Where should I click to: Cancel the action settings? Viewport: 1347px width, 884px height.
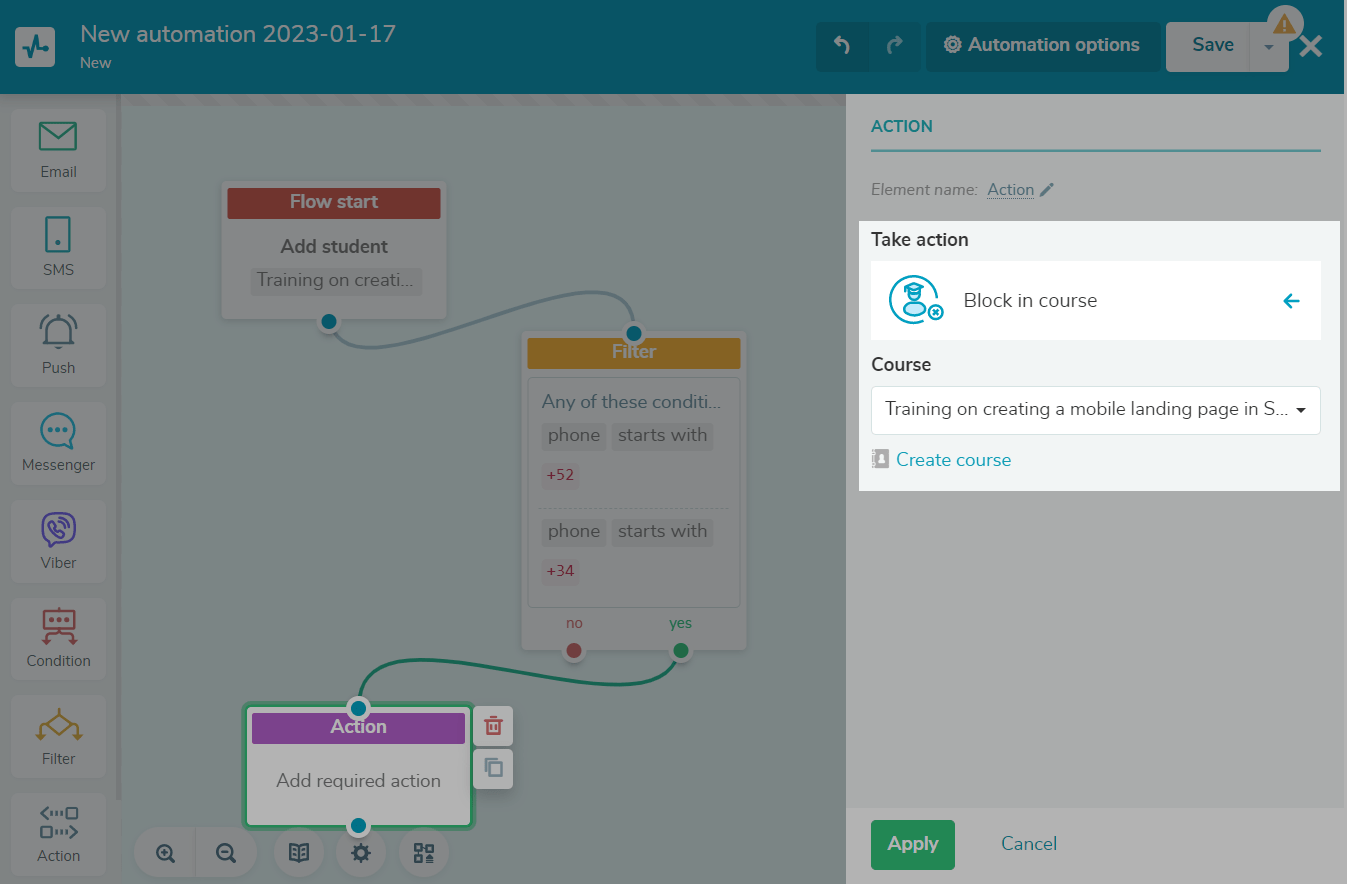click(1028, 844)
